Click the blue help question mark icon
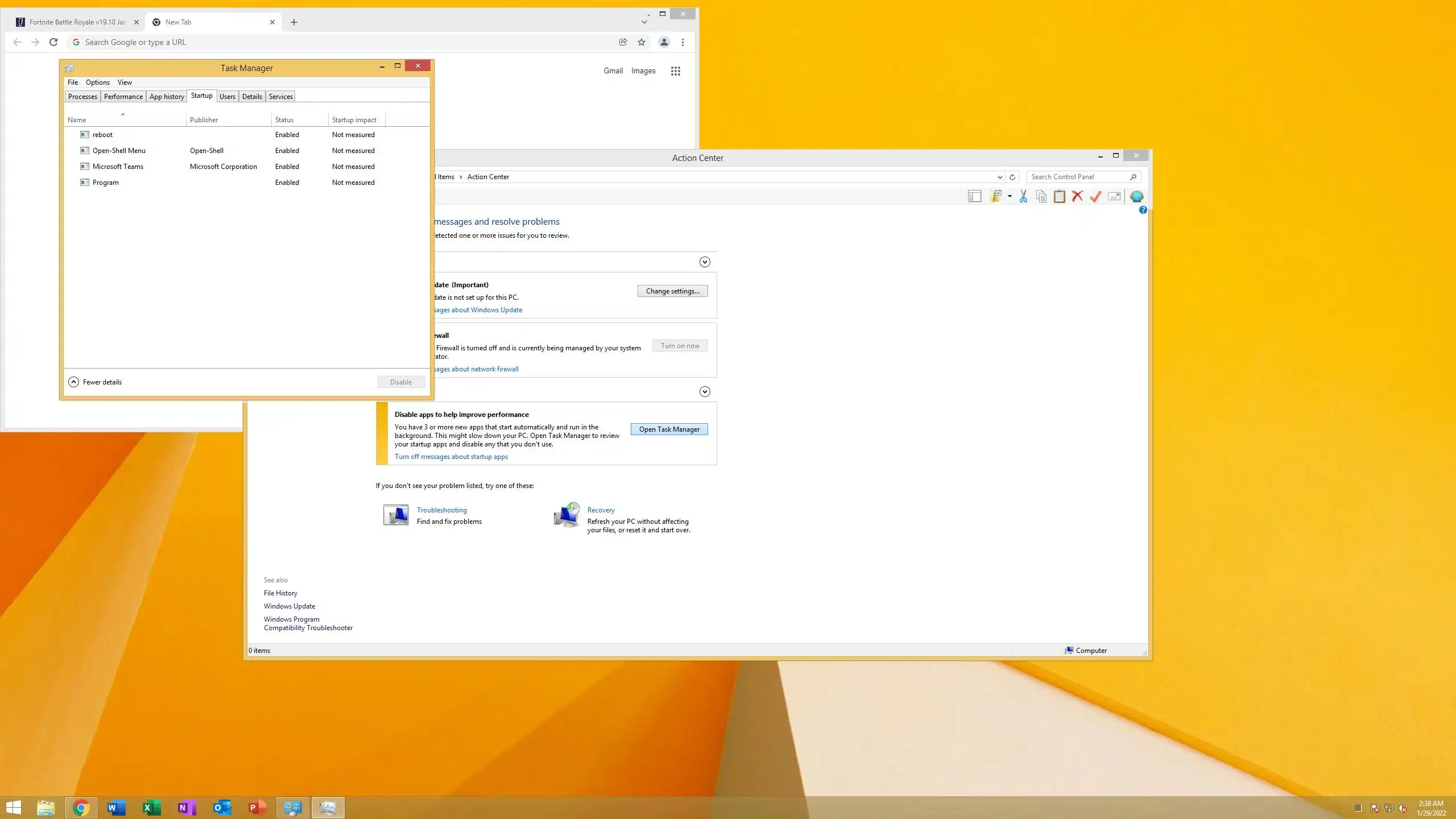The image size is (1456, 819). tap(1143, 210)
